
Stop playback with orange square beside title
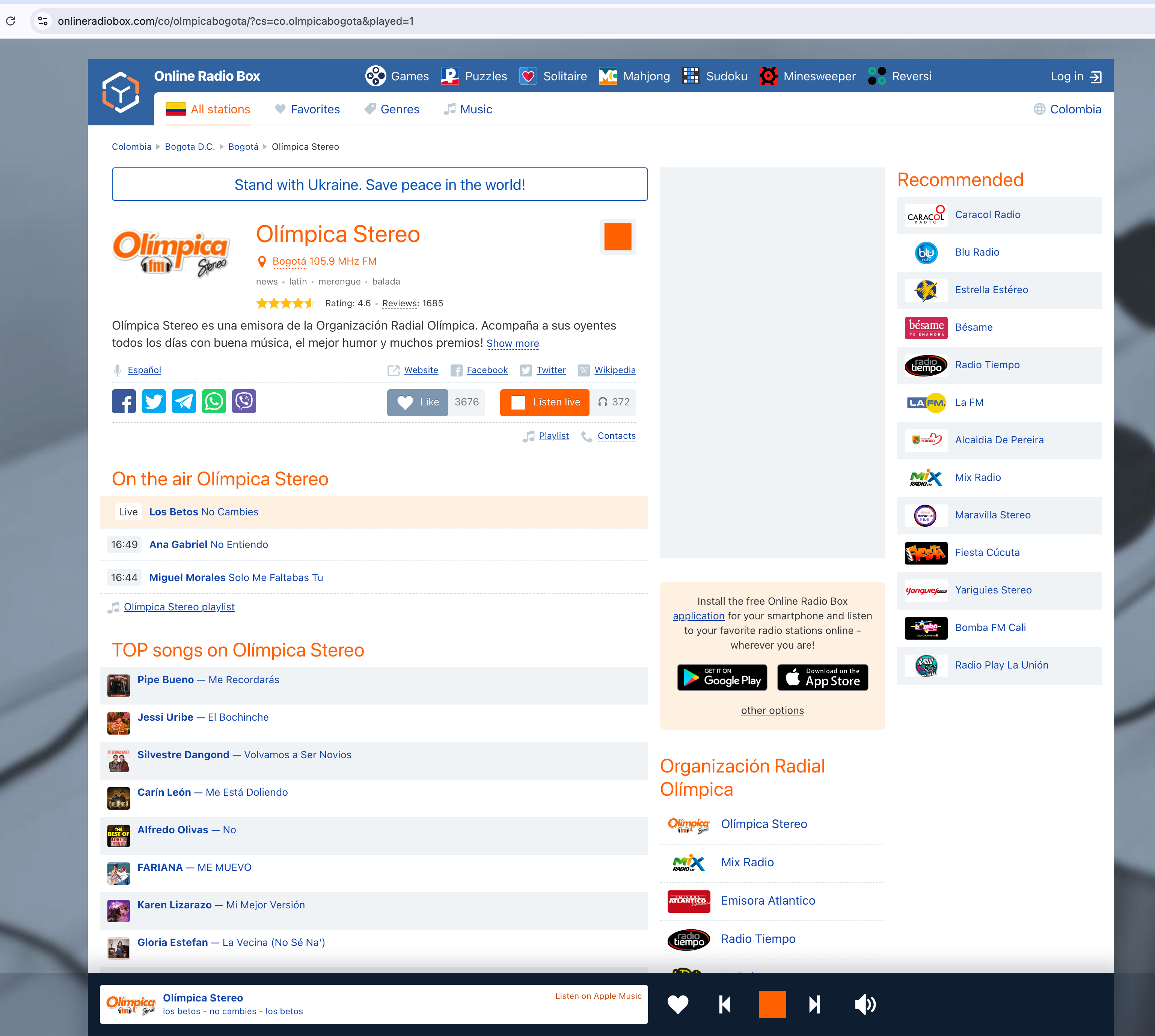618,237
